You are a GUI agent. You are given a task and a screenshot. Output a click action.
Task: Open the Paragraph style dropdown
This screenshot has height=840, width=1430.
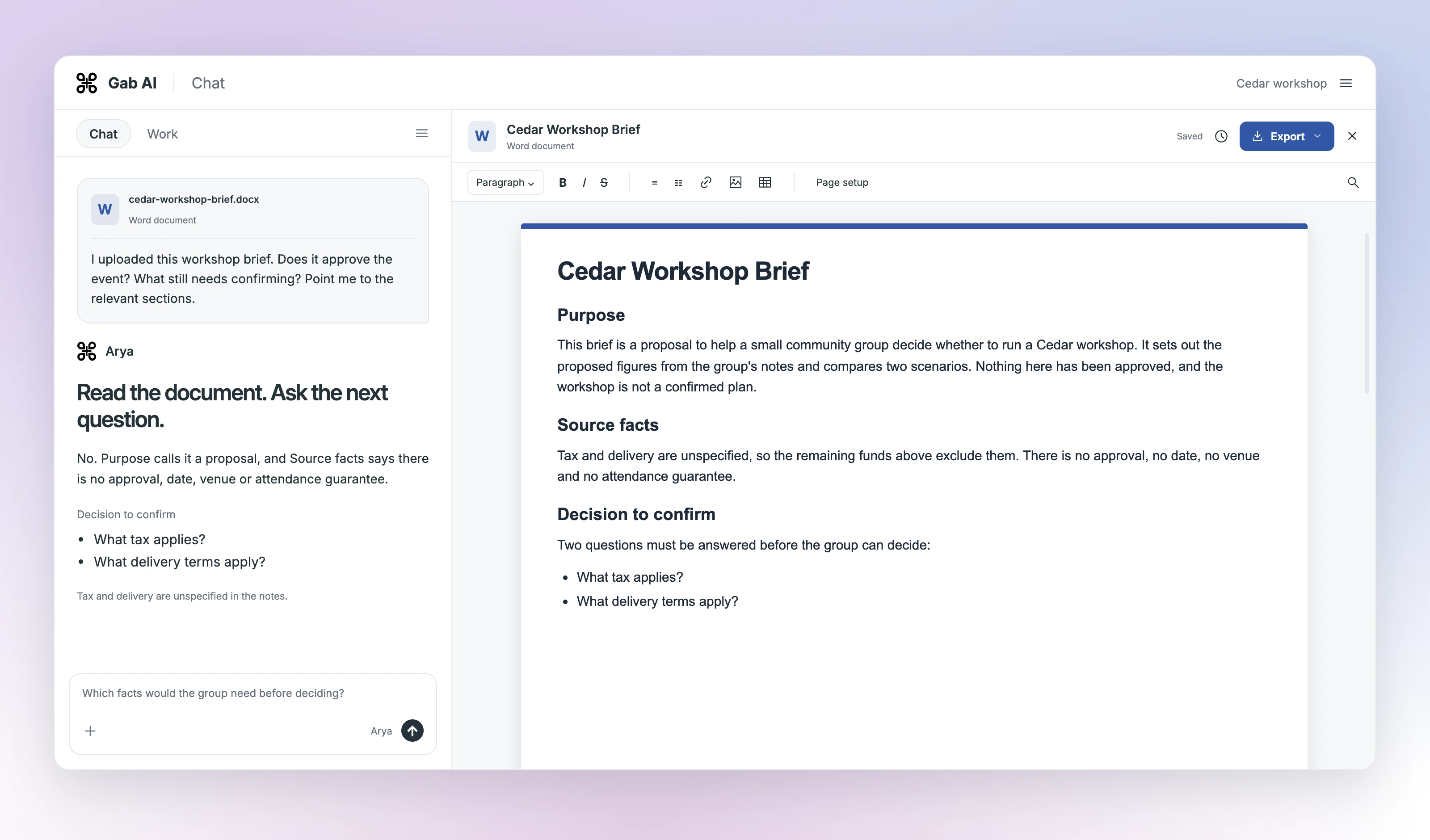tap(505, 183)
